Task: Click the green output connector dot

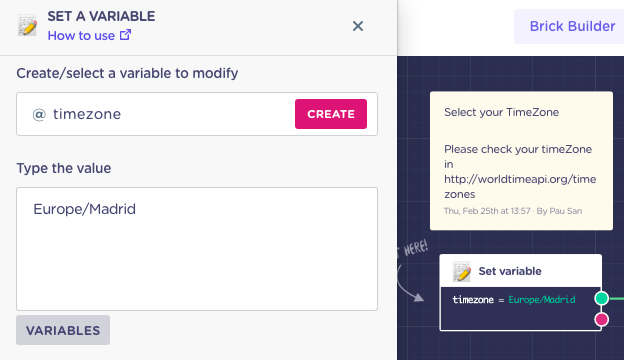Action: pos(602,298)
